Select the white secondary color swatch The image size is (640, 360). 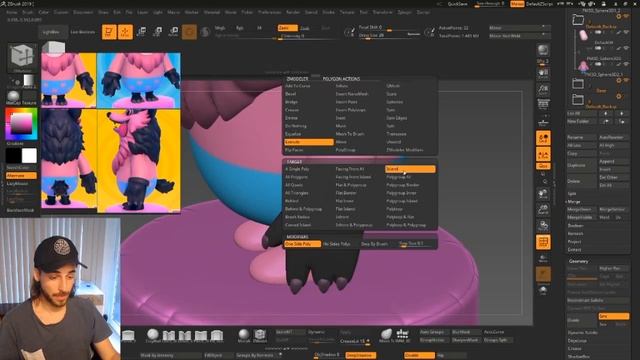(x=29, y=156)
